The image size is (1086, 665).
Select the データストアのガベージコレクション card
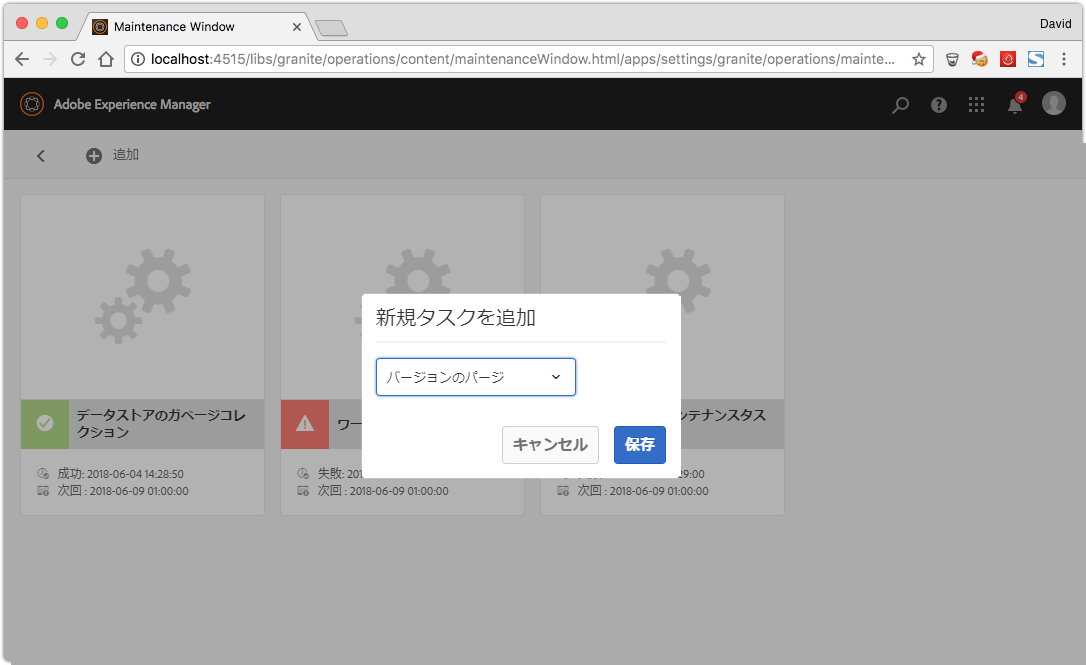143,355
